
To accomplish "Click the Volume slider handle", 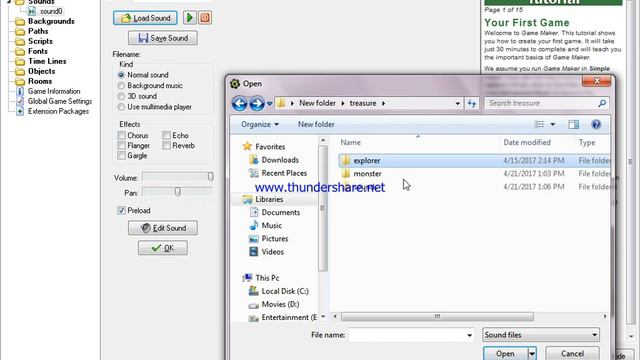I will (x=210, y=176).
